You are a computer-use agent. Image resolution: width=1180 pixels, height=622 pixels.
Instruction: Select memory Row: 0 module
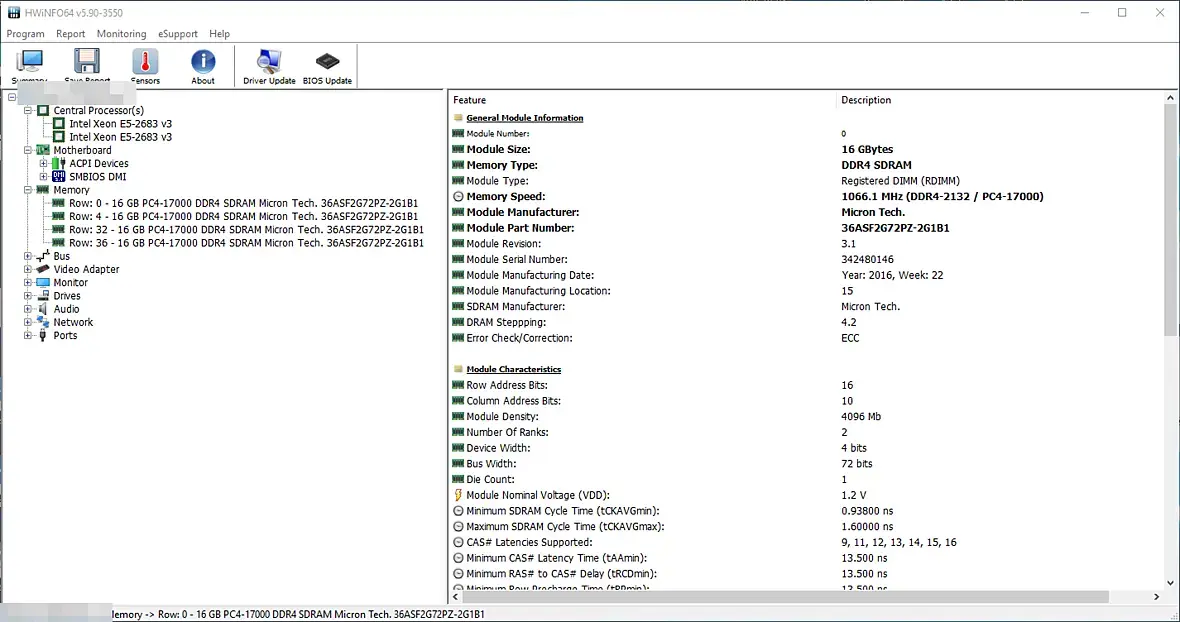pyautogui.click(x=244, y=203)
